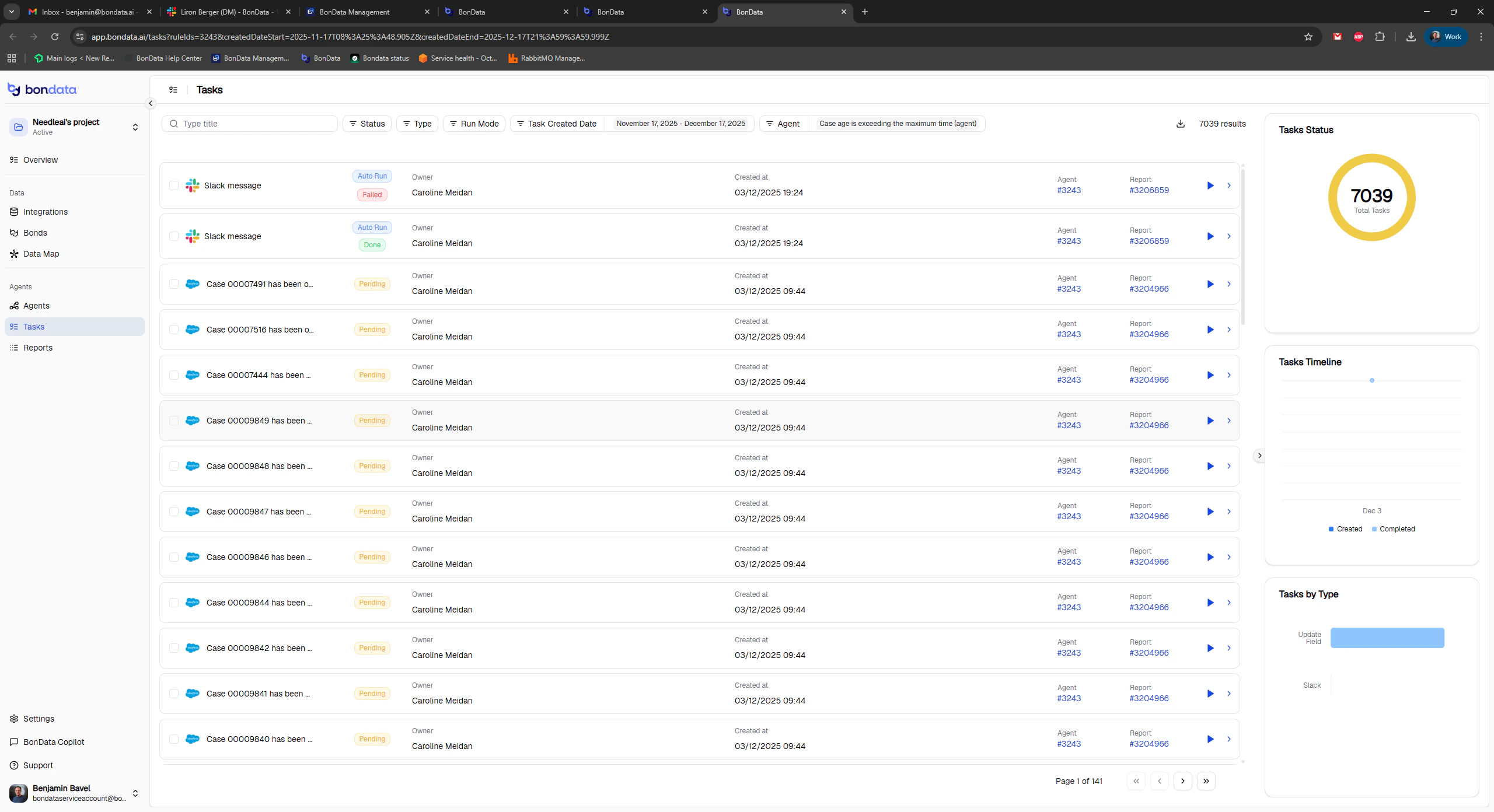Open the Status filter dropdown
The width and height of the screenshot is (1494, 812).
tap(367, 124)
